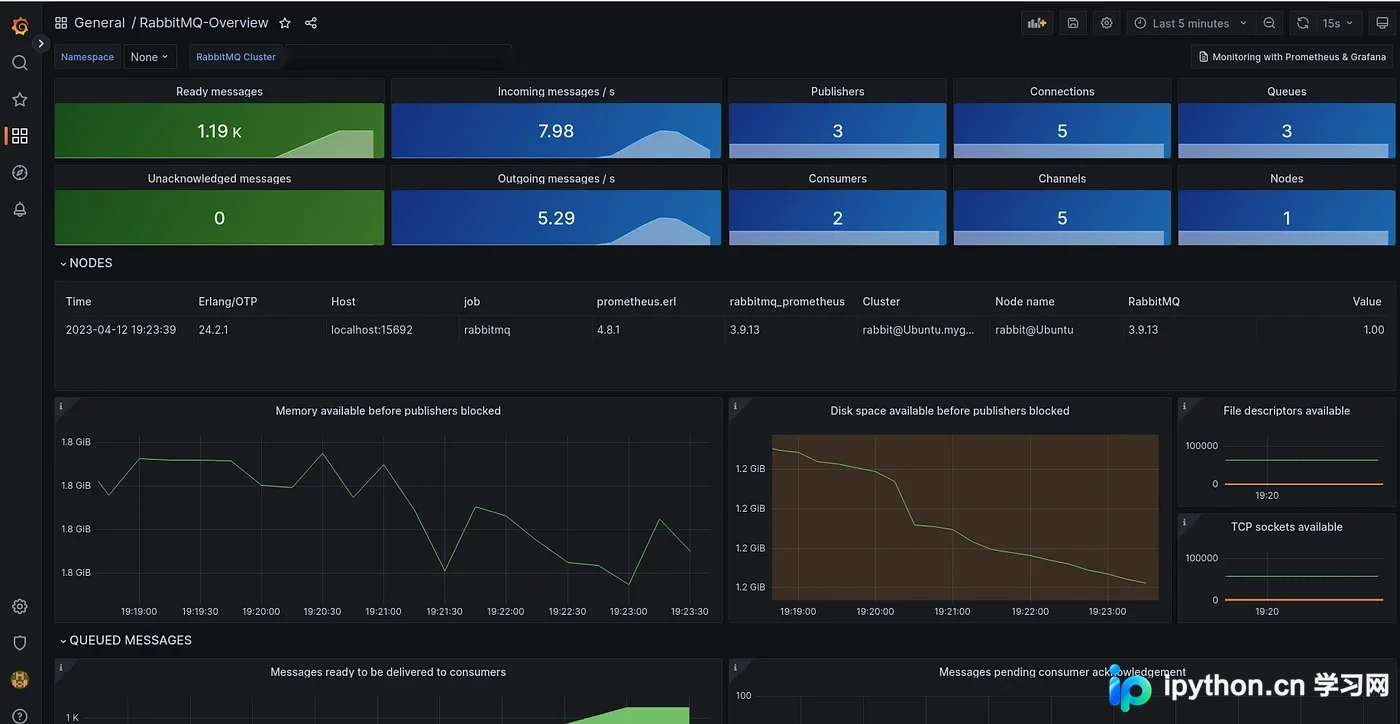1400x724 pixels.
Task: Open the Connections panel title menu
Action: pyautogui.click(x=1062, y=92)
